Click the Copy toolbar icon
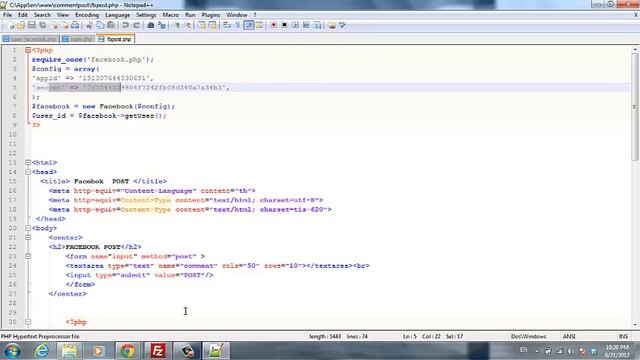 (100, 25)
